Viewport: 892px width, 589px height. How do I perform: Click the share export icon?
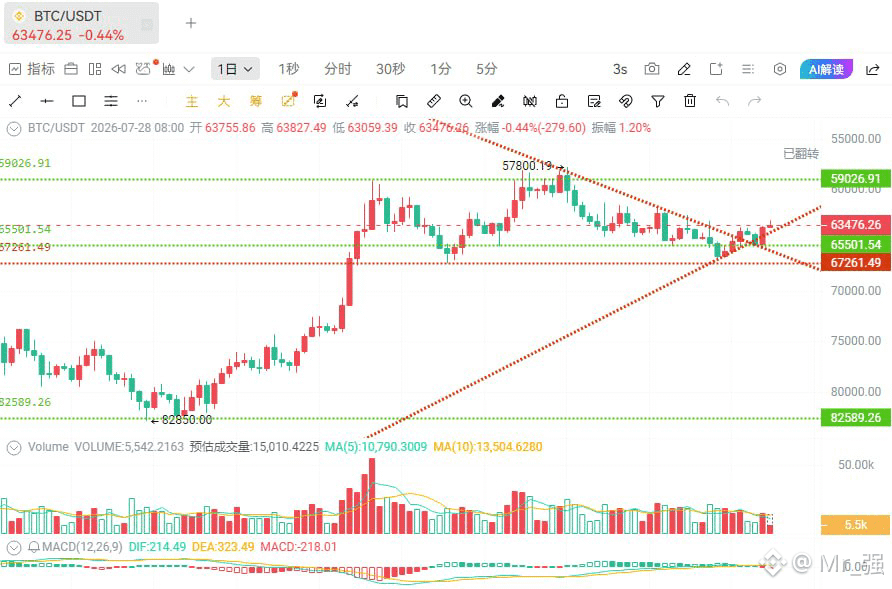point(873,69)
